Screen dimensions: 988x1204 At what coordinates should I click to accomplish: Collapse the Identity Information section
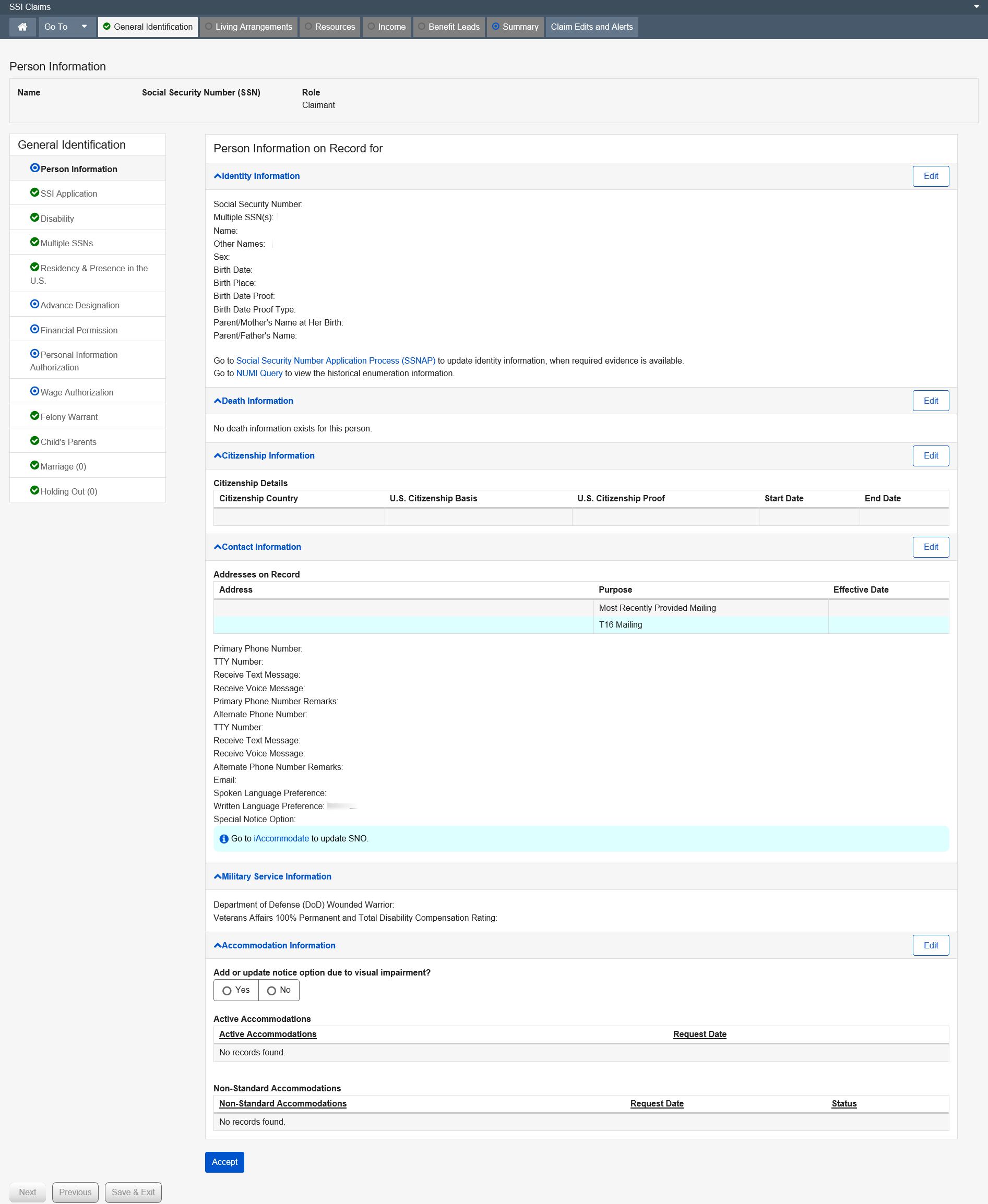point(257,176)
